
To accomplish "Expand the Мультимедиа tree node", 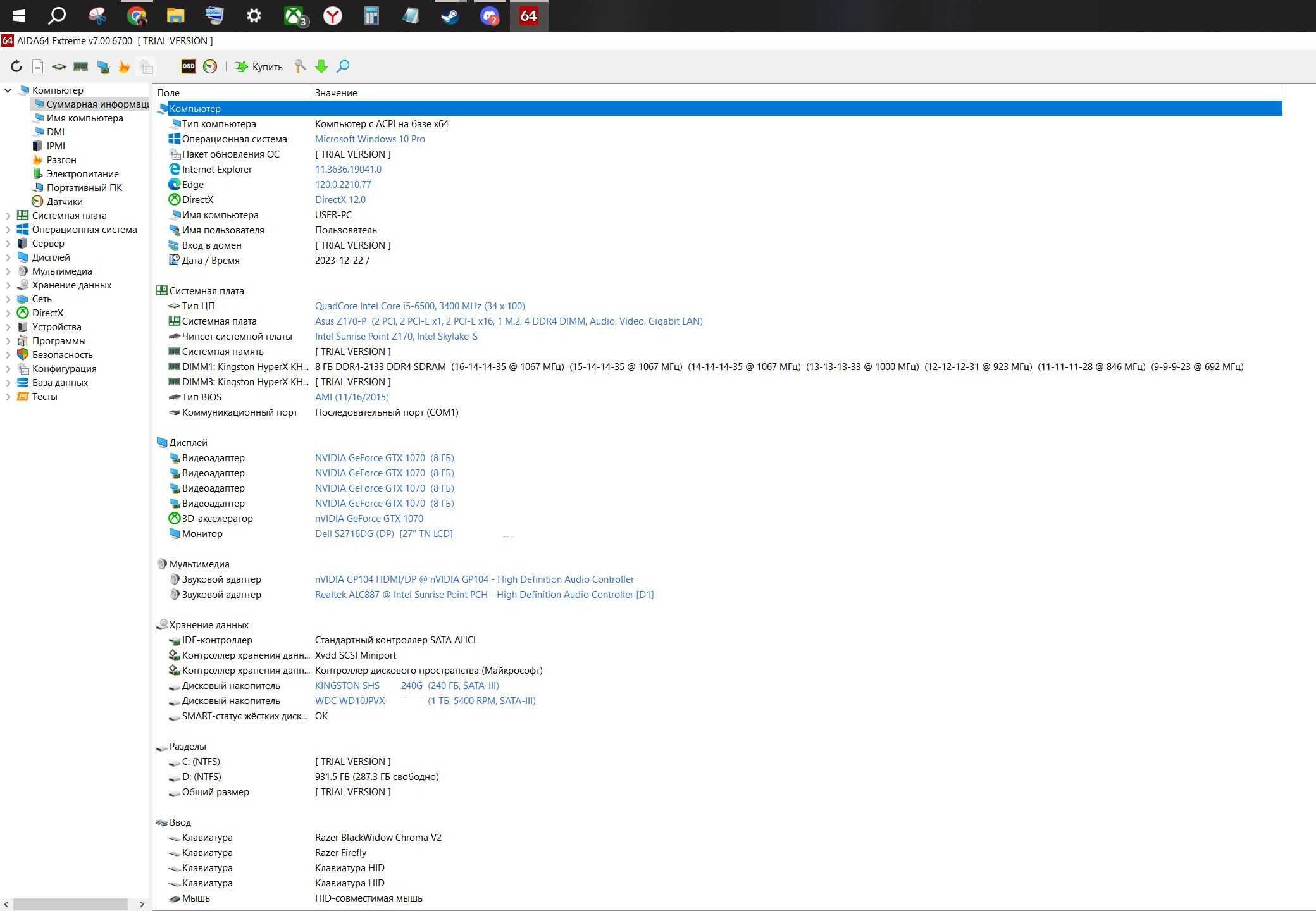I will click(8, 271).
